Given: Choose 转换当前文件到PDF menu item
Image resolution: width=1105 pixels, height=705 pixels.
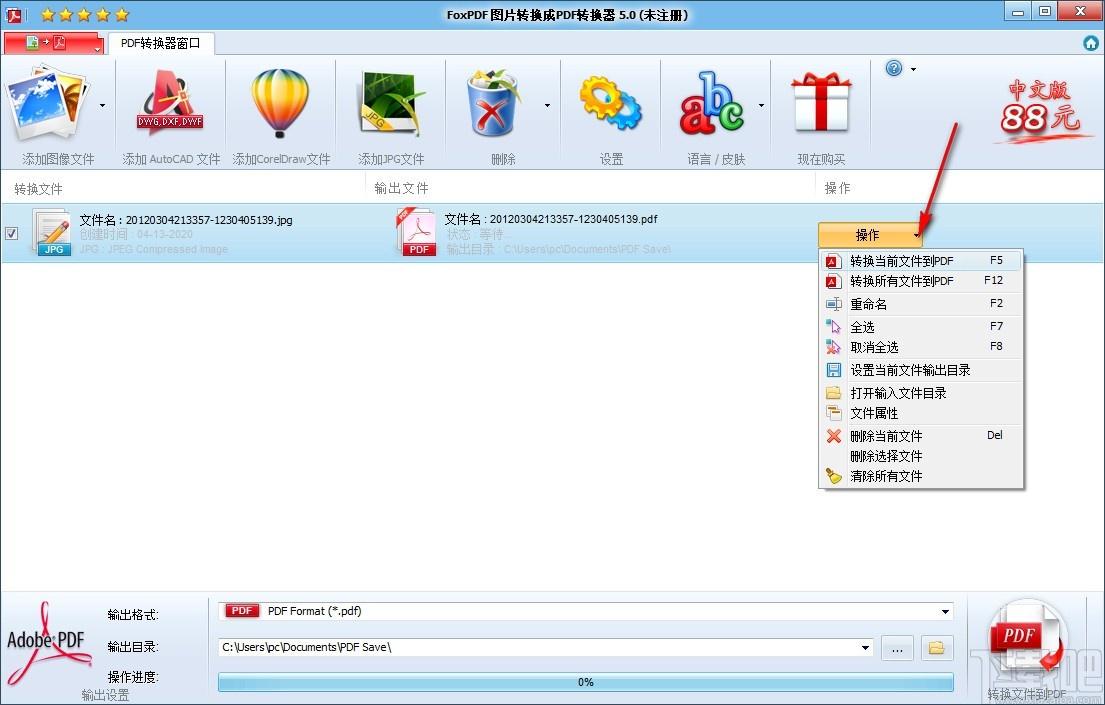Looking at the screenshot, I should (922, 261).
